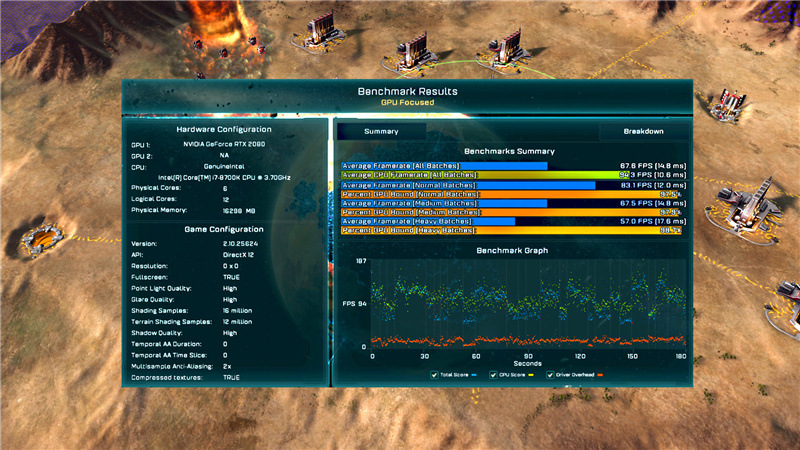Image resolution: width=800 pixels, height=450 pixels.
Task: Select the Average CPU Framerate (All Batches) bar
Action: point(480,175)
